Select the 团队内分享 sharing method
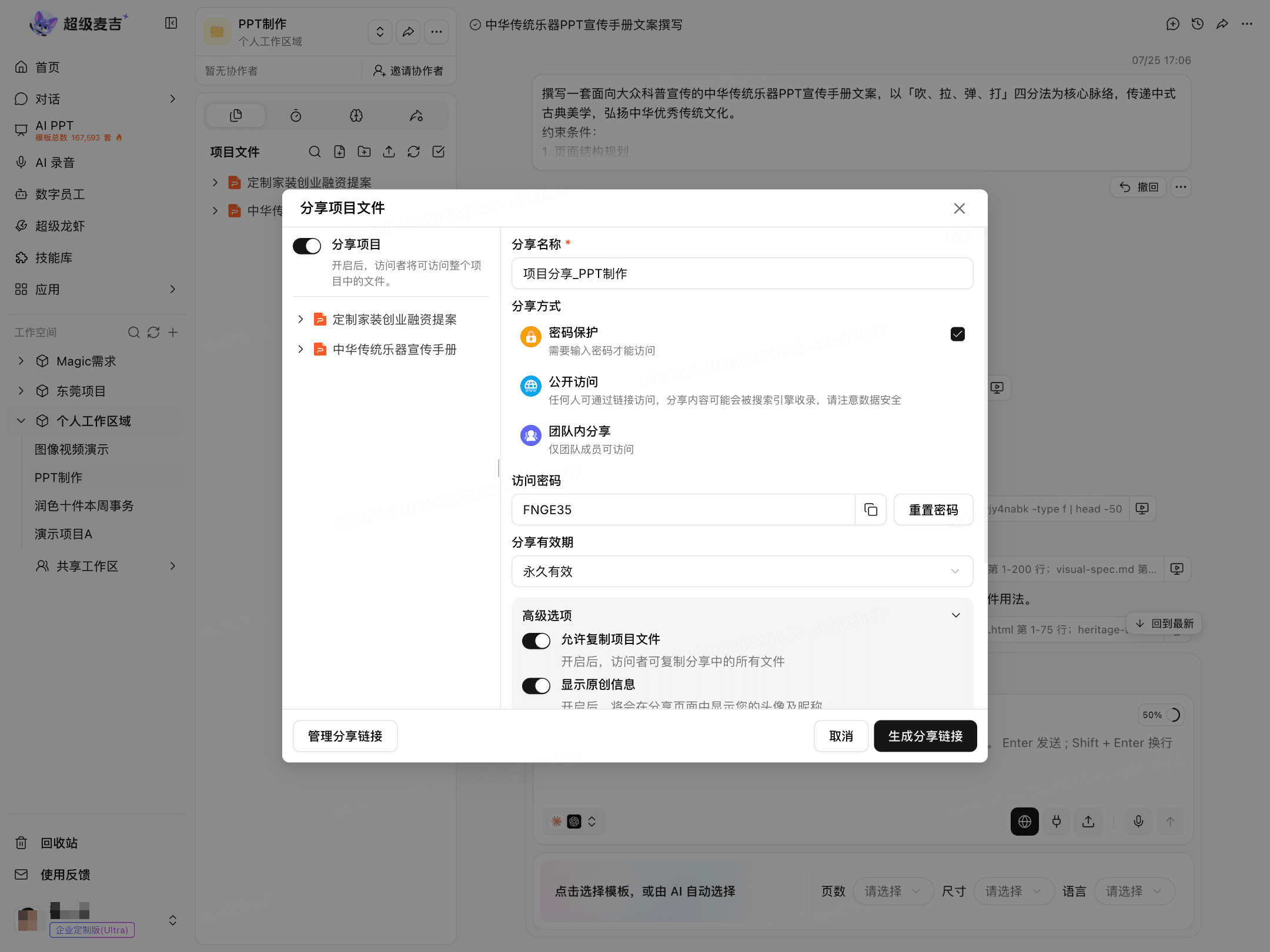Viewport: 1270px width, 952px height. pos(742,440)
